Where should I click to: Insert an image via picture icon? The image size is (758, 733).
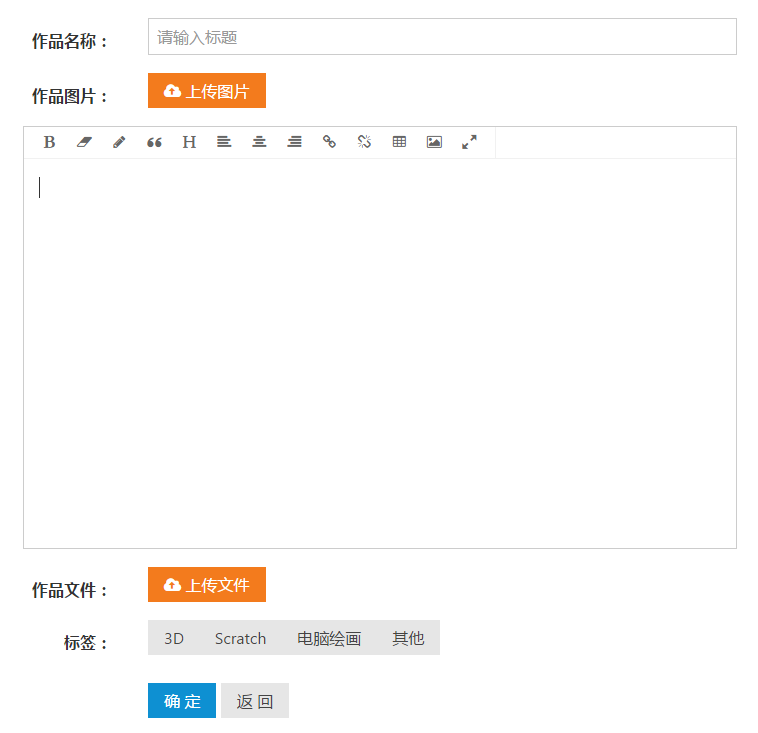[434, 142]
